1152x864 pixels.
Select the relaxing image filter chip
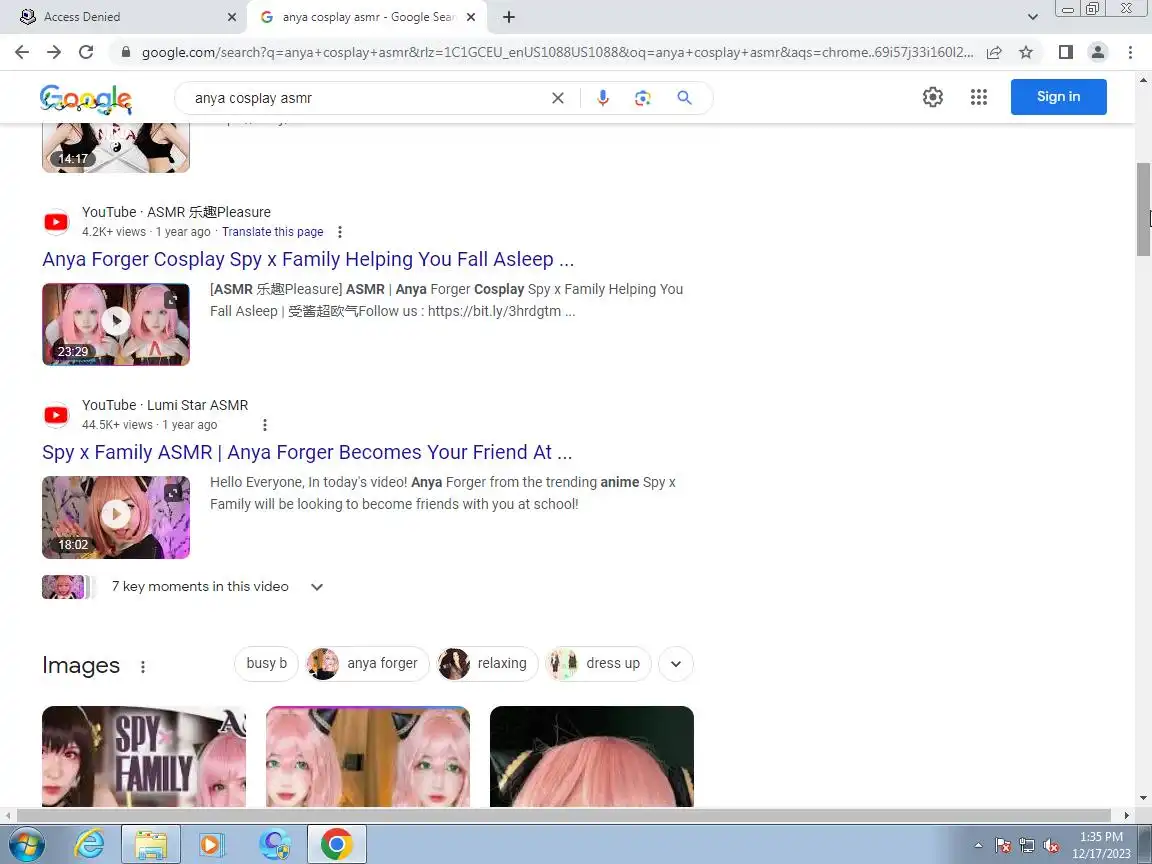pyautogui.click(x=488, y=663)
